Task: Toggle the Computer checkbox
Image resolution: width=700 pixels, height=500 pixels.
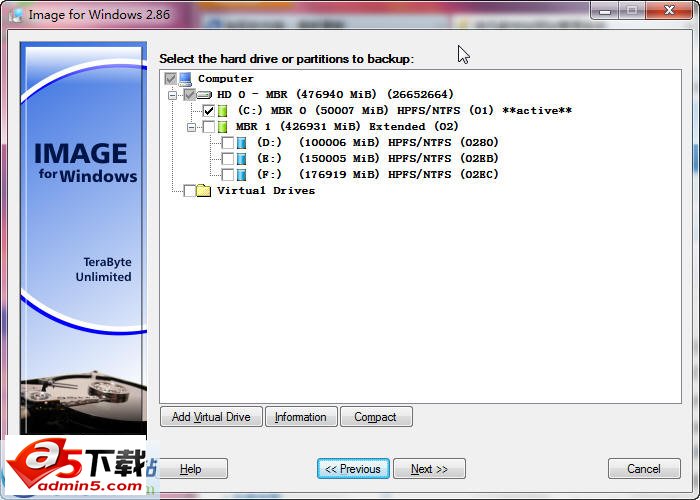Action: [x=171, y=79]
